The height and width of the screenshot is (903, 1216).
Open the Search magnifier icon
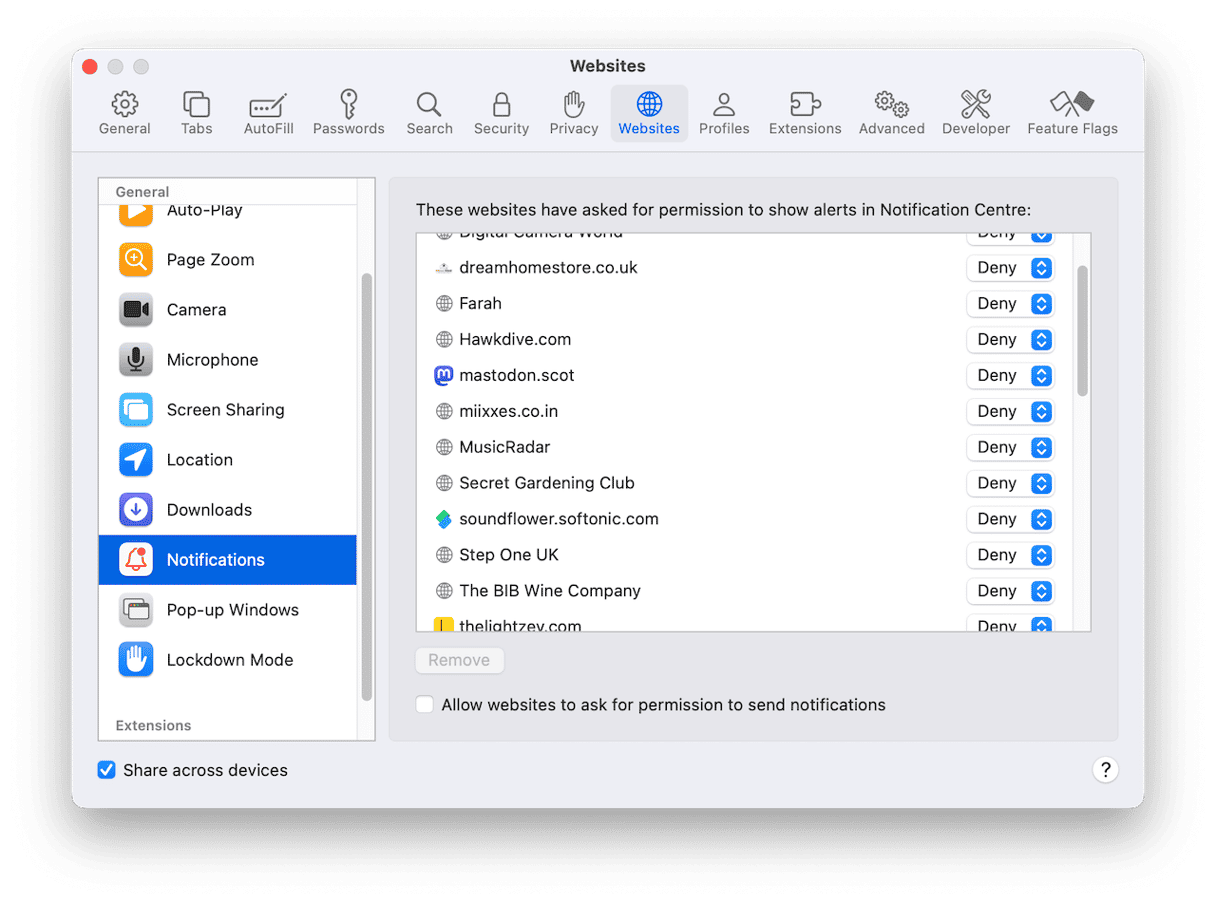click(x=429, y=104)
